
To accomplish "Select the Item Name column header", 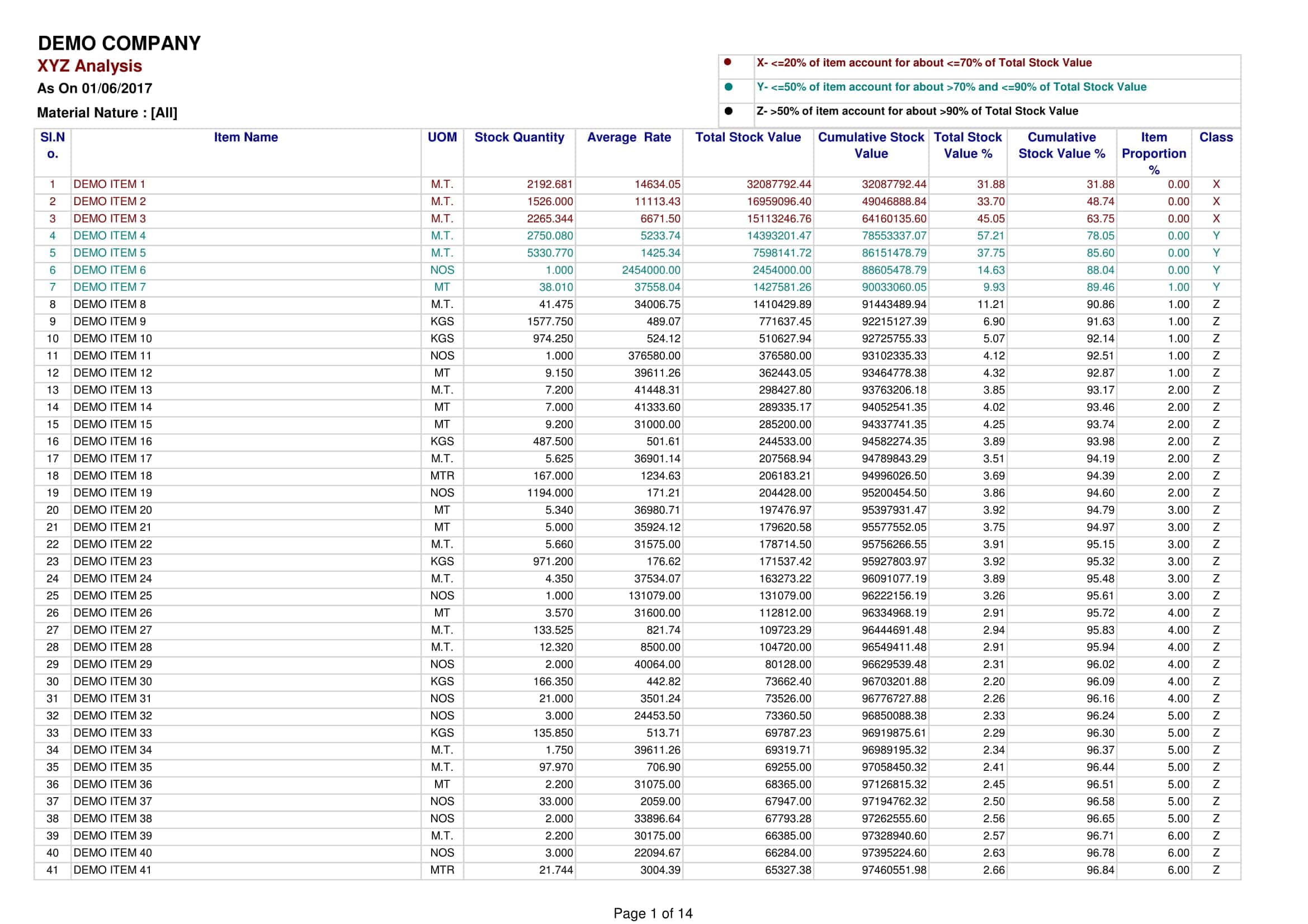I will (x=245, y=137).
